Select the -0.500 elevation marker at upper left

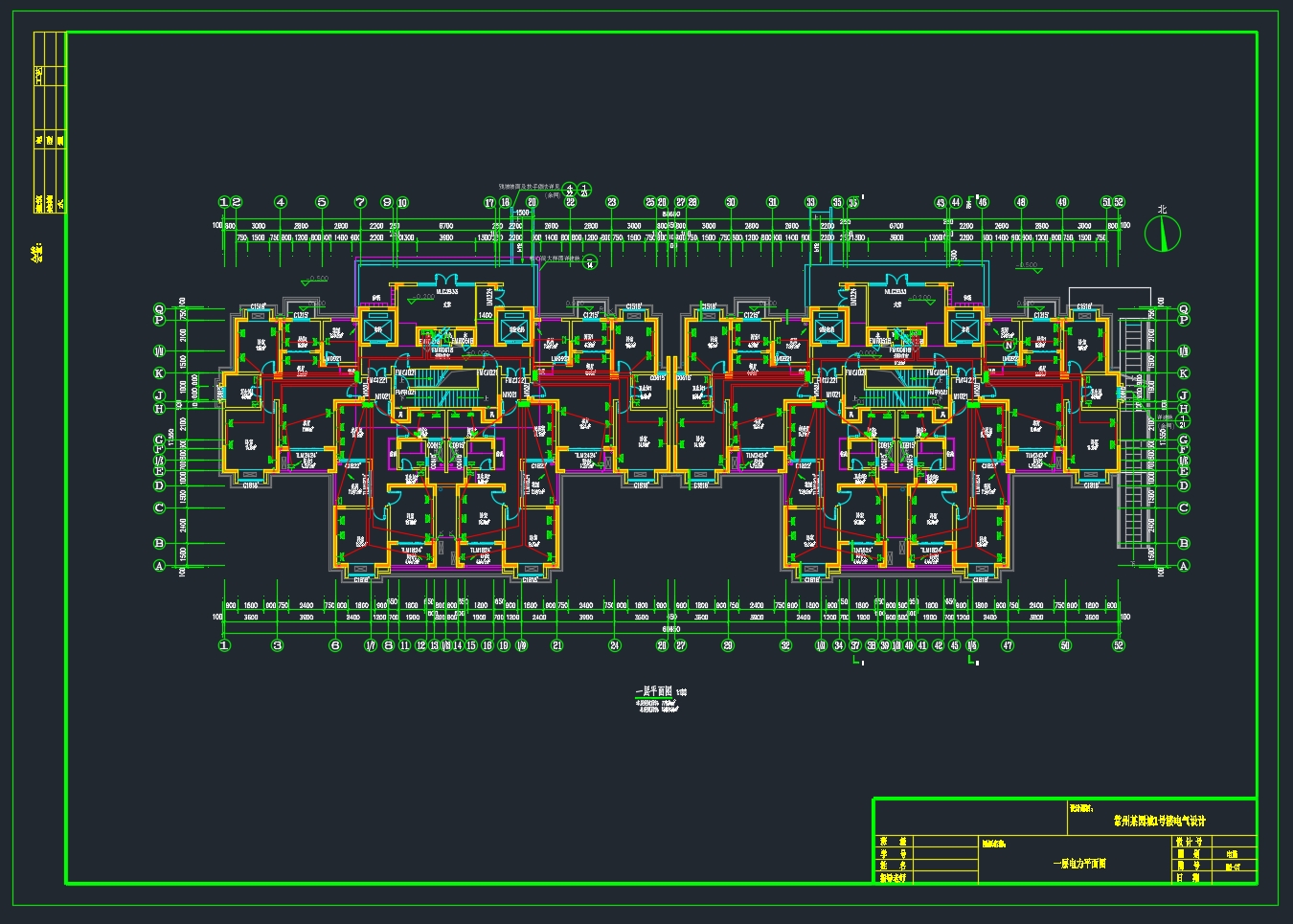click(x=317, y=280)
